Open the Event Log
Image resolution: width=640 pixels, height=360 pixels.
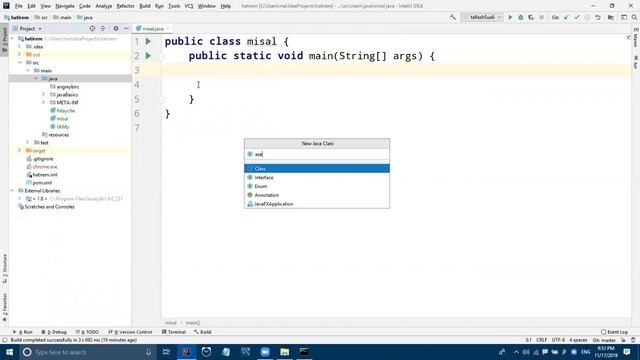(x=614, y=332)
